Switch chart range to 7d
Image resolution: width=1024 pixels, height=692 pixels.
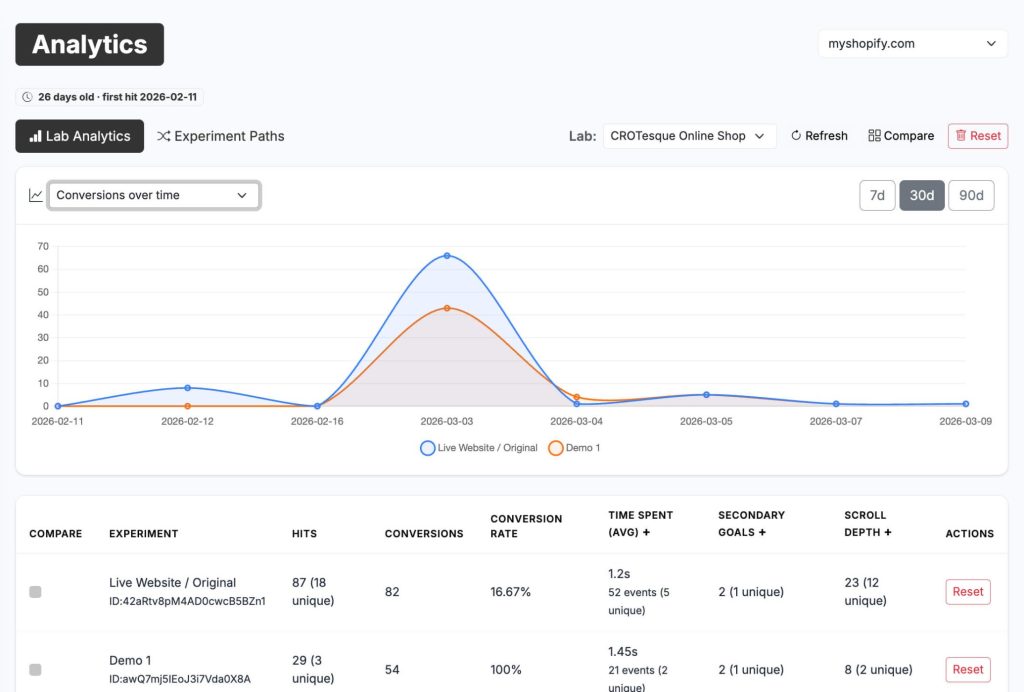pyautogui.click(x=877, y=195)
